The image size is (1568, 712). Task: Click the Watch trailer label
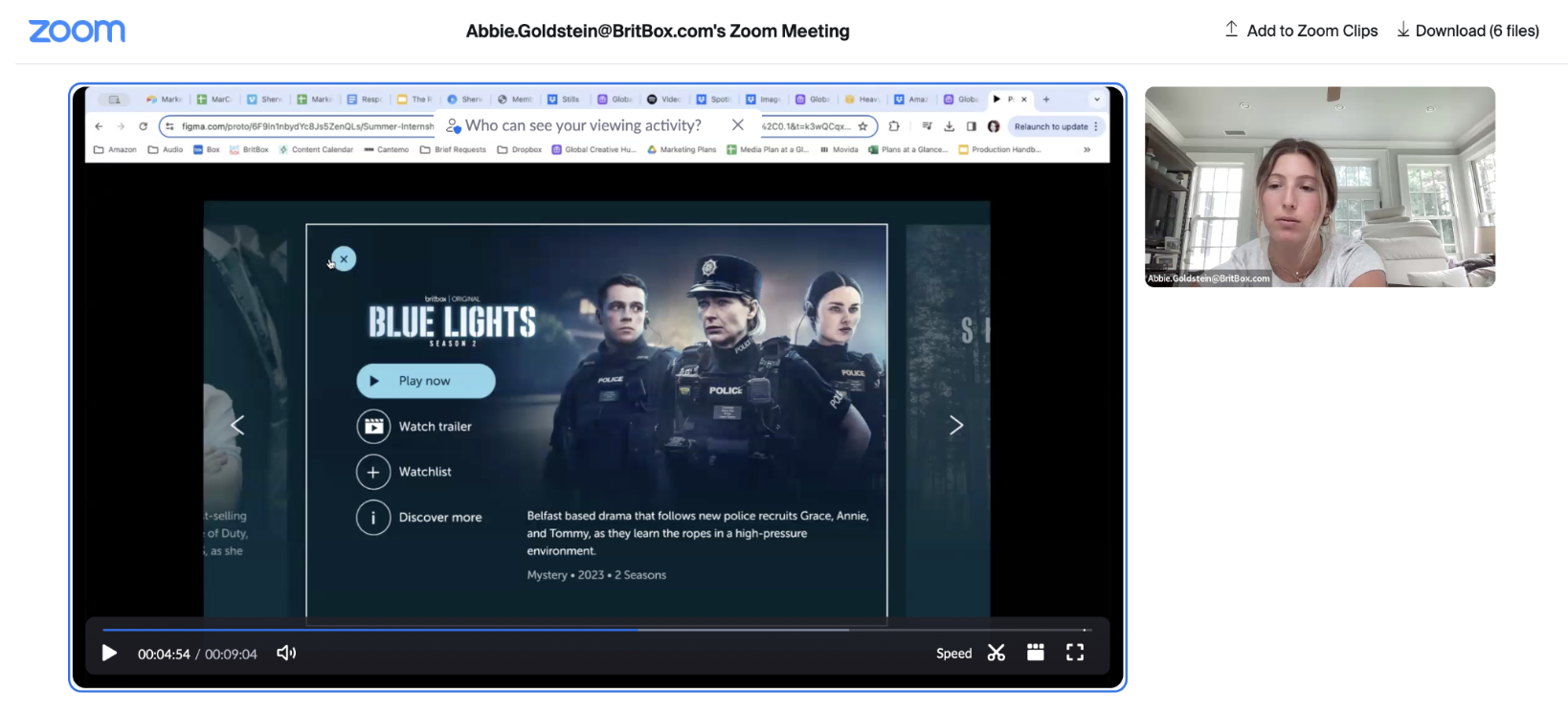(x=436, y=427)
